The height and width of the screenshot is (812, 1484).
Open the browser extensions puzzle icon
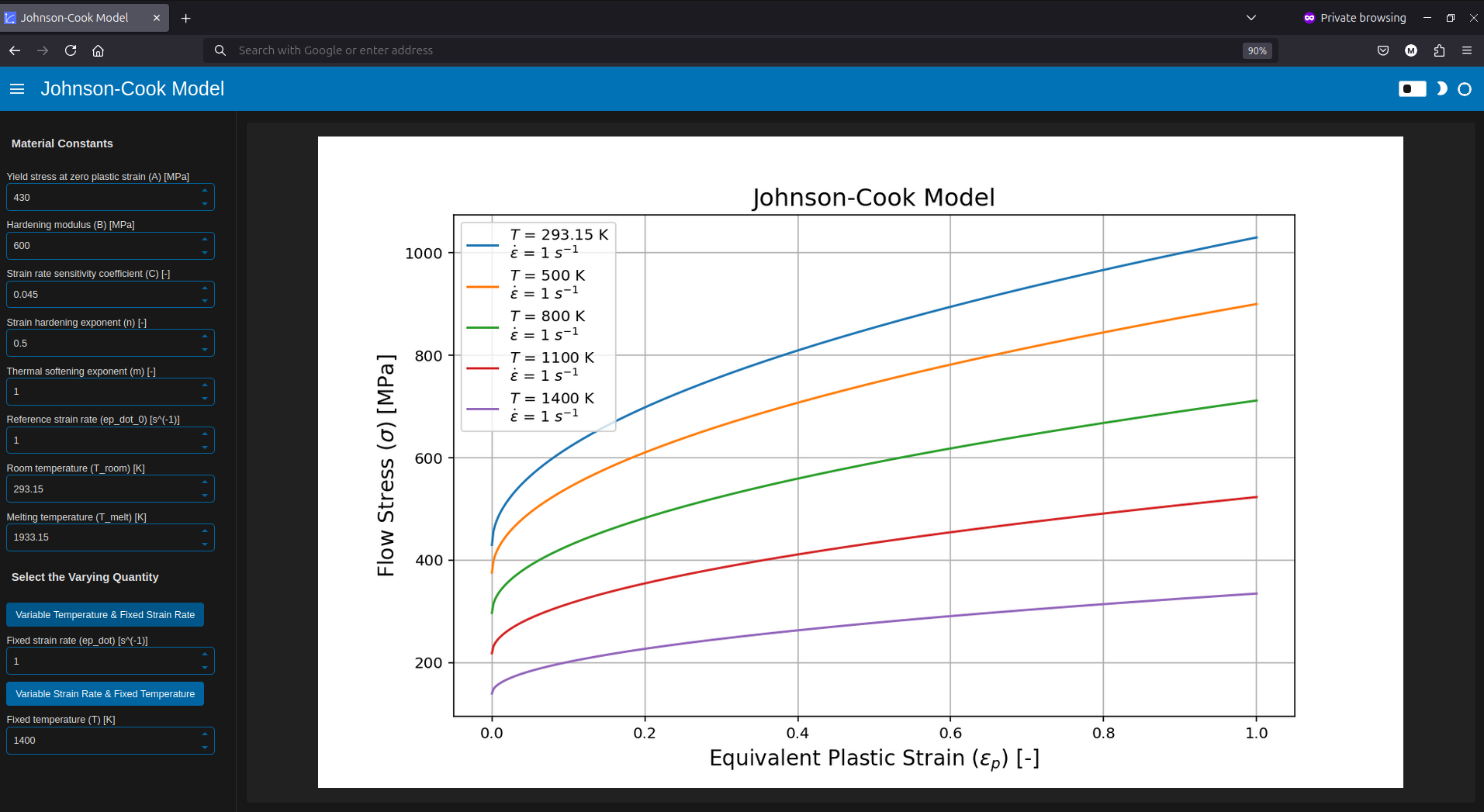point(1439,50)
